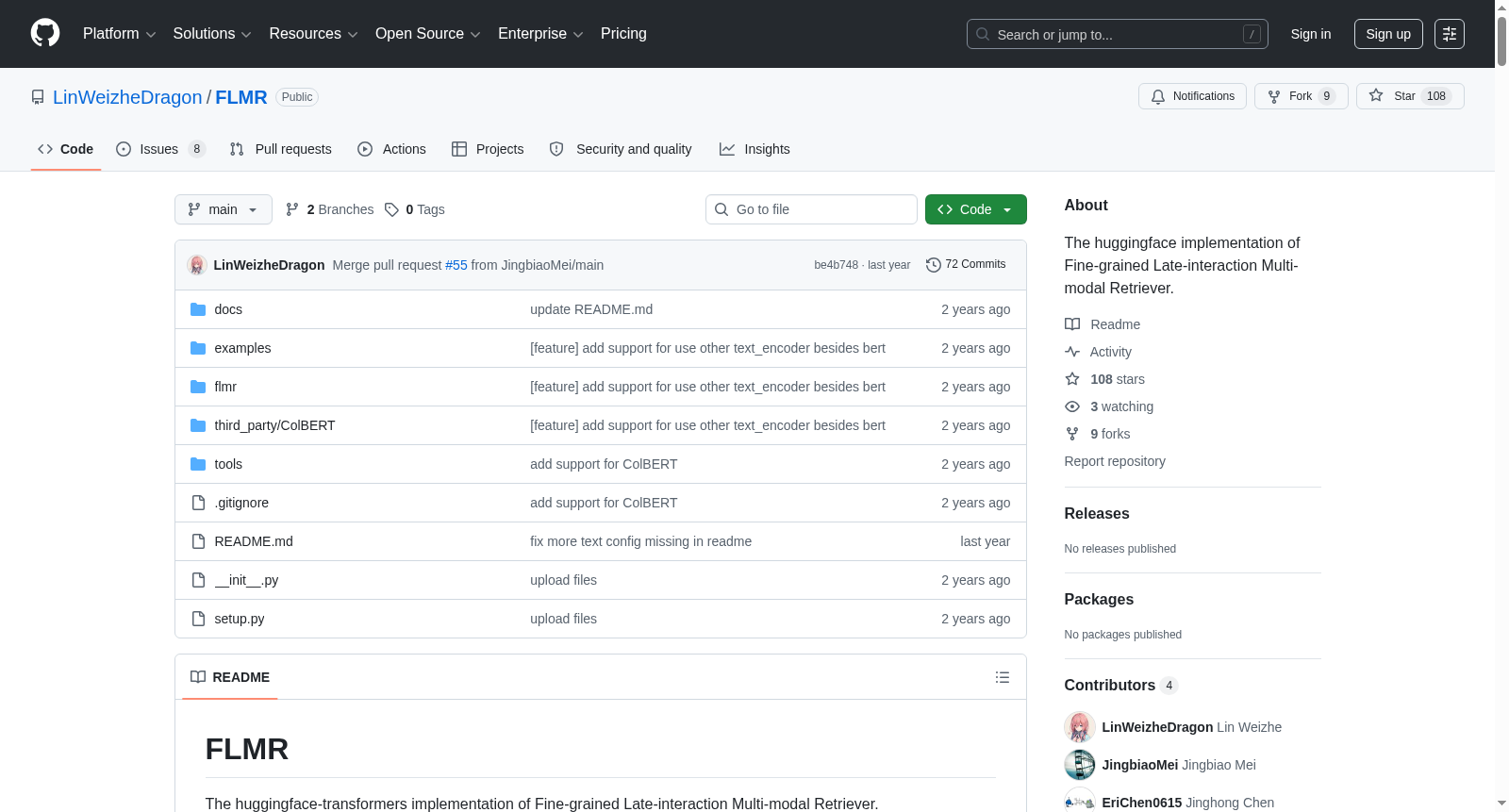
Task: Open the EriChen0615 contributor name
Action: 1142,803
